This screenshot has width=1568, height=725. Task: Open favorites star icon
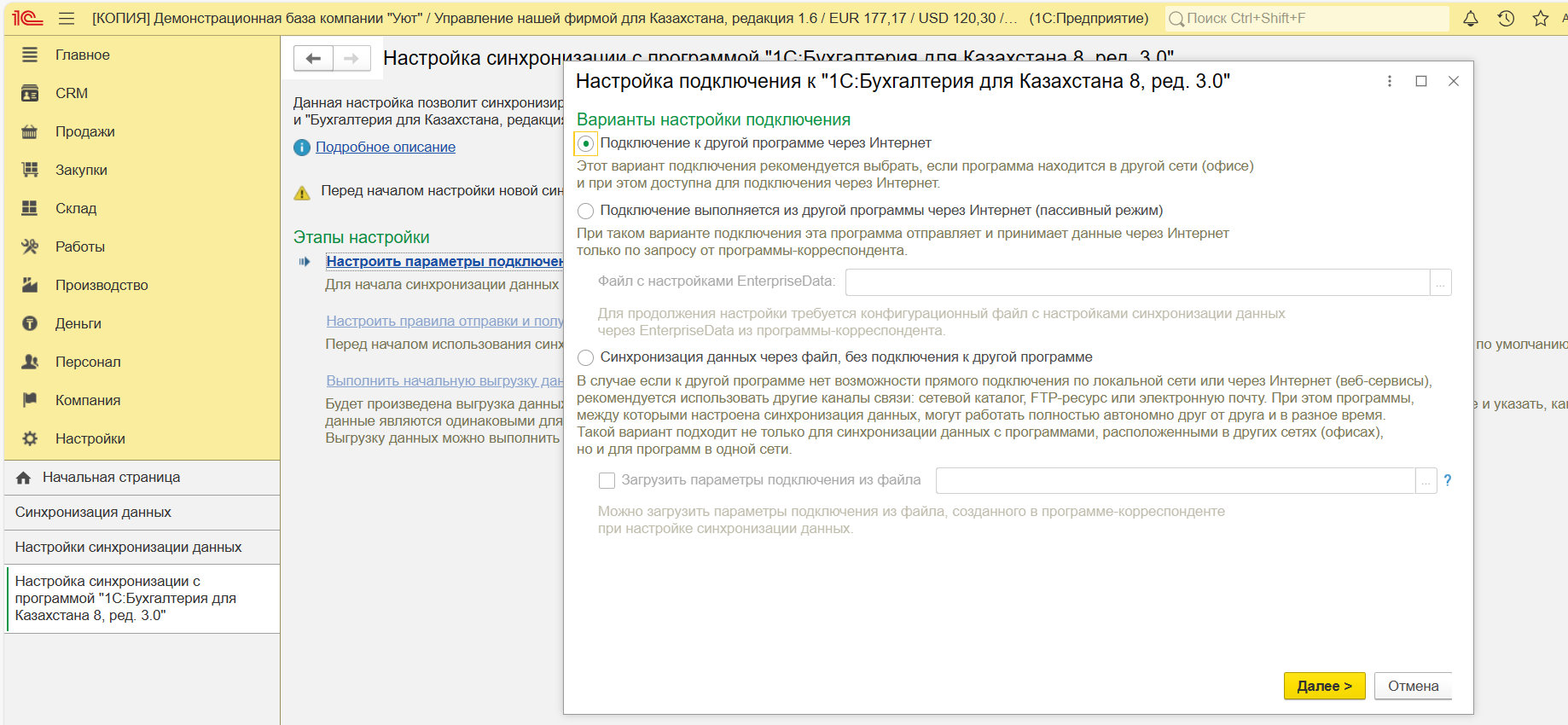tap(1541, 19)
